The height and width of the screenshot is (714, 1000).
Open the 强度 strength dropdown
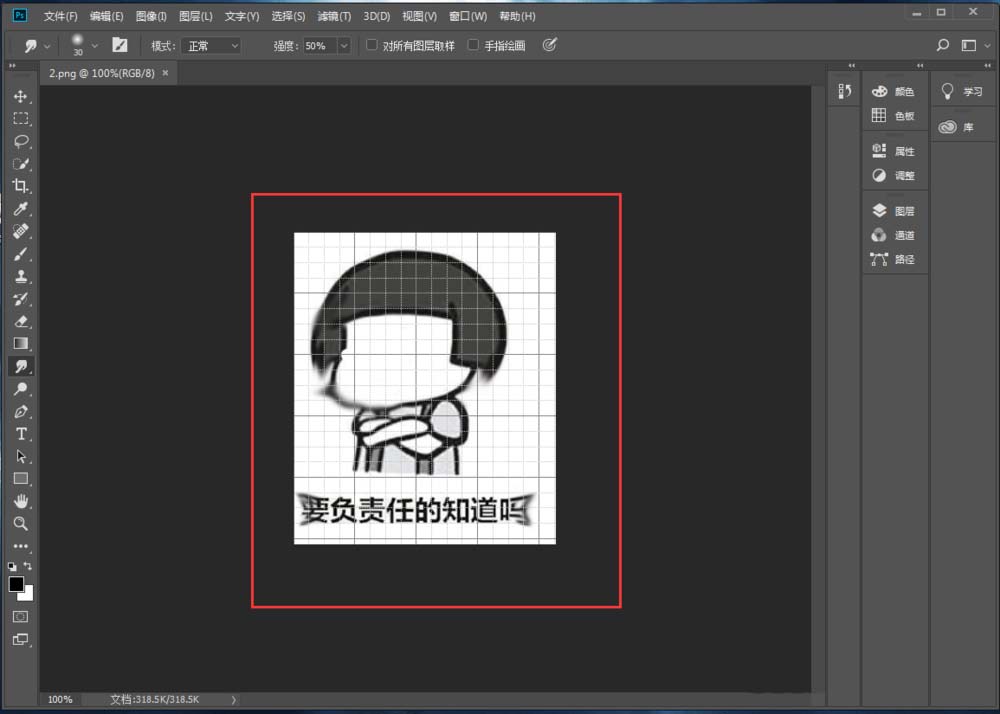pyautogui.click(x=344, y=45)
